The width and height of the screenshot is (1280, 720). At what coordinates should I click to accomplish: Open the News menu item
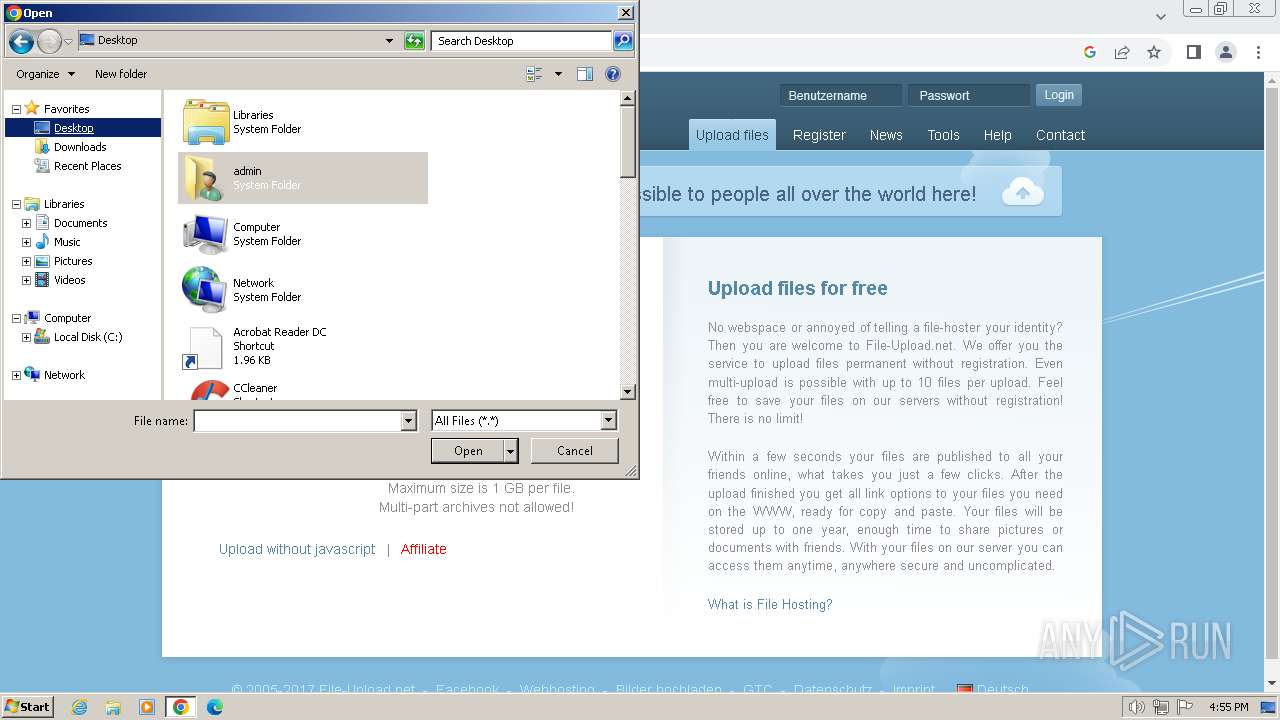886,135
